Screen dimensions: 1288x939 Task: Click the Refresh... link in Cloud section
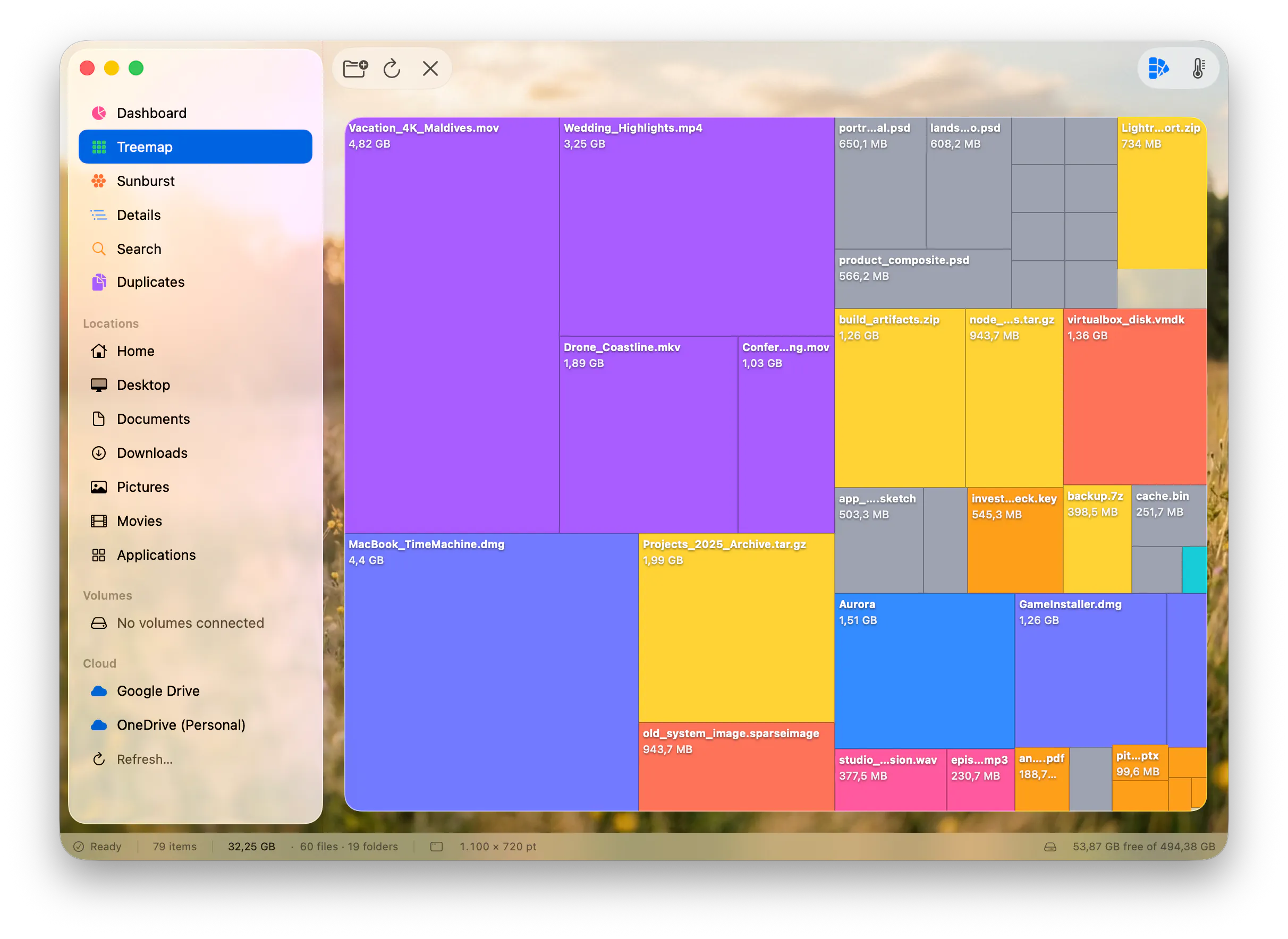tap(145, 759)
